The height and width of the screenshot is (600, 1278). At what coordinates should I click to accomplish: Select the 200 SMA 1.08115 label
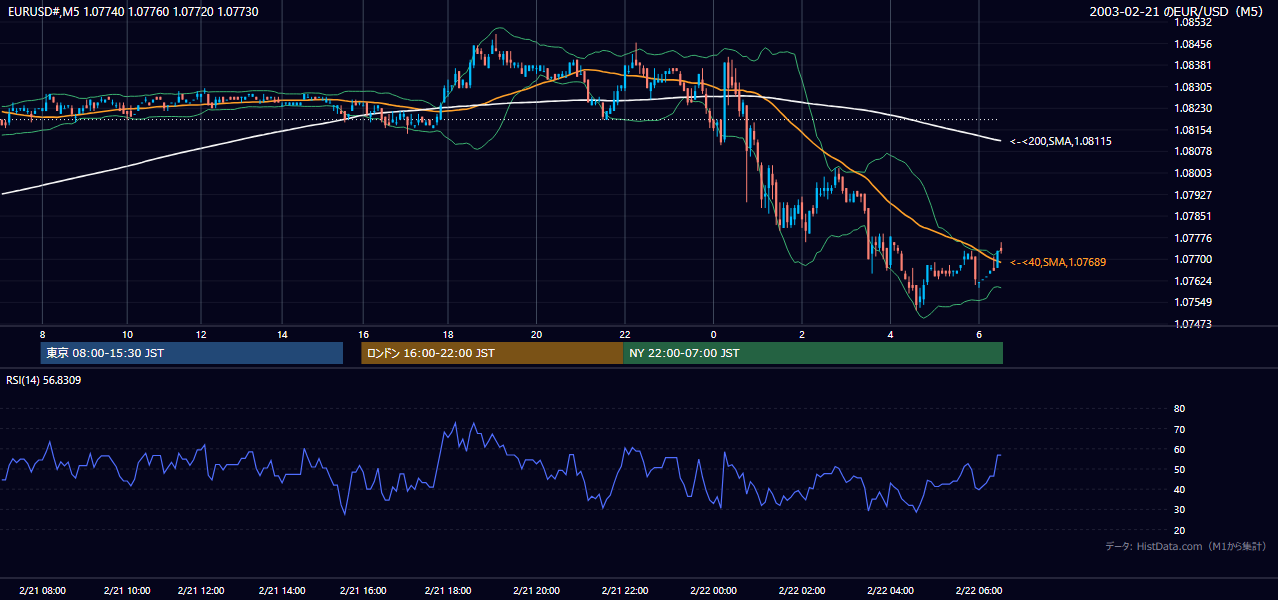coord(1060,142)
